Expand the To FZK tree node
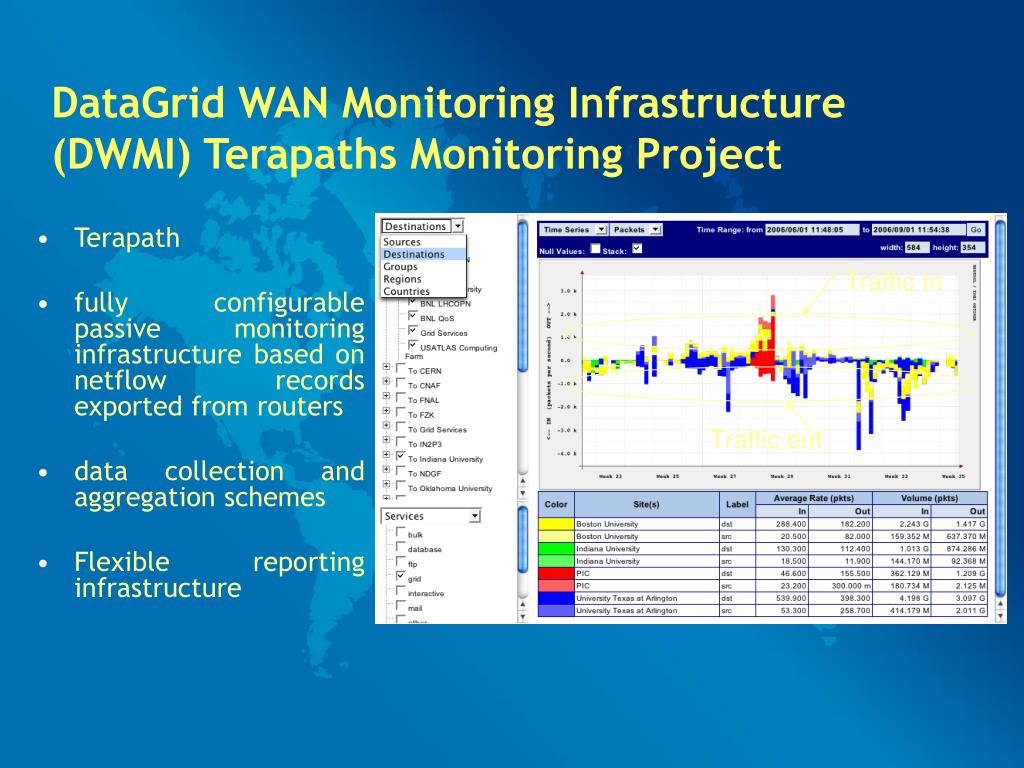1024x768 pixels. coord(386,411)
